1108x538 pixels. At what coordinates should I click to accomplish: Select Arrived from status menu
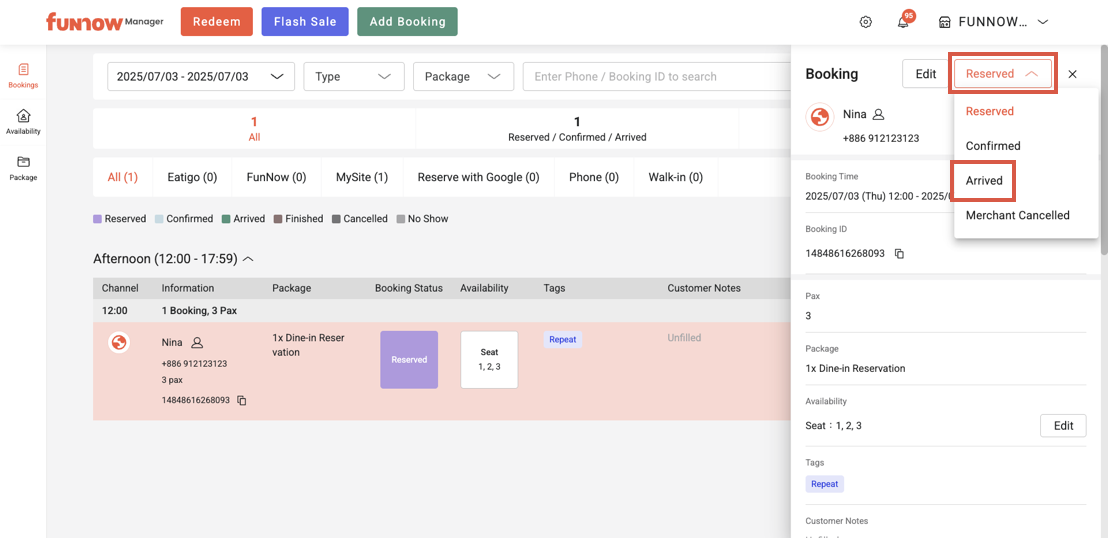tap(984, 181)
